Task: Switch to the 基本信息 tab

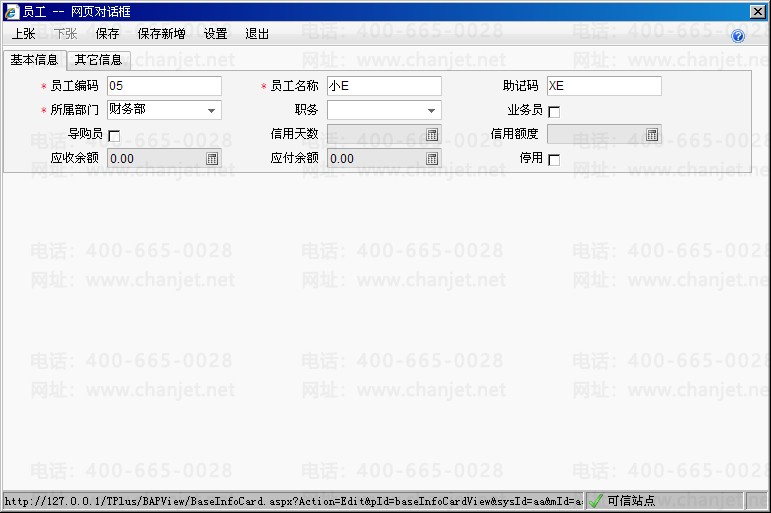Action: pyautogui.click(x=34, y=60)
